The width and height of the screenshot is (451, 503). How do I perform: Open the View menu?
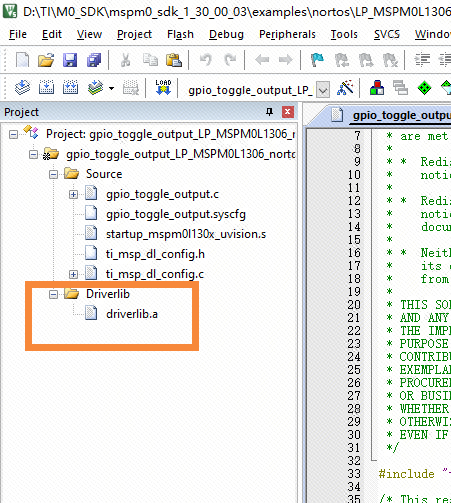[89, 34]
